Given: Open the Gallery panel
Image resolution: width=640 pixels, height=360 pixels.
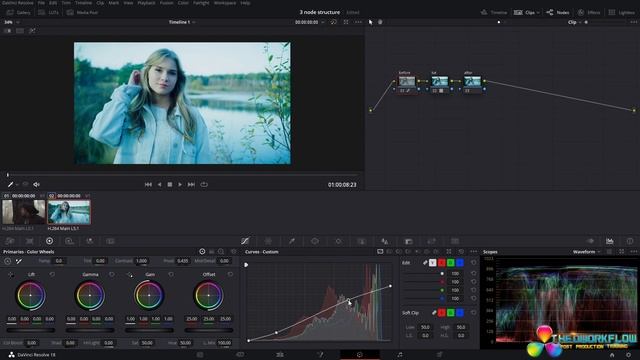Looking at the screenshot, I should point(18,13).
